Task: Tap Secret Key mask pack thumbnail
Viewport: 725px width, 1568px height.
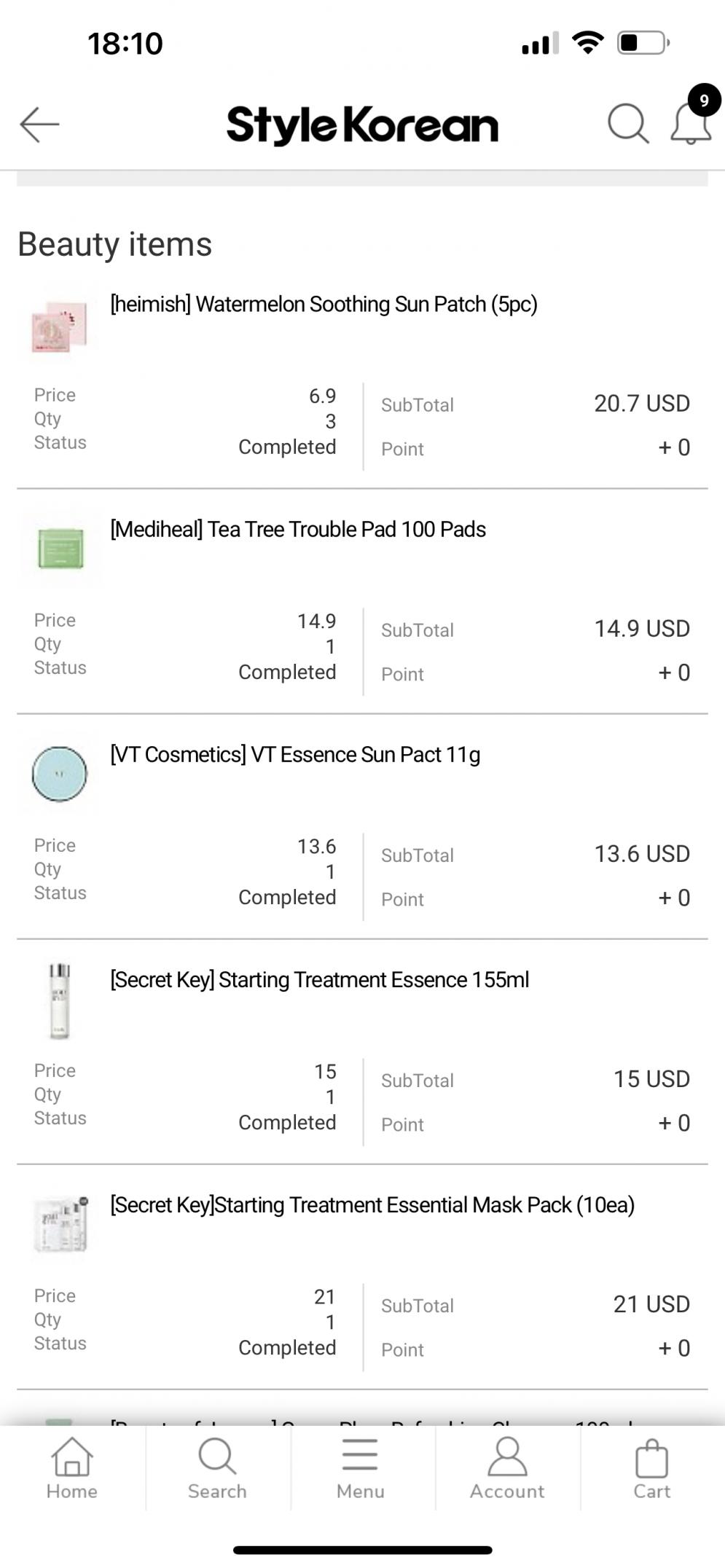Action: point(60,1224)
